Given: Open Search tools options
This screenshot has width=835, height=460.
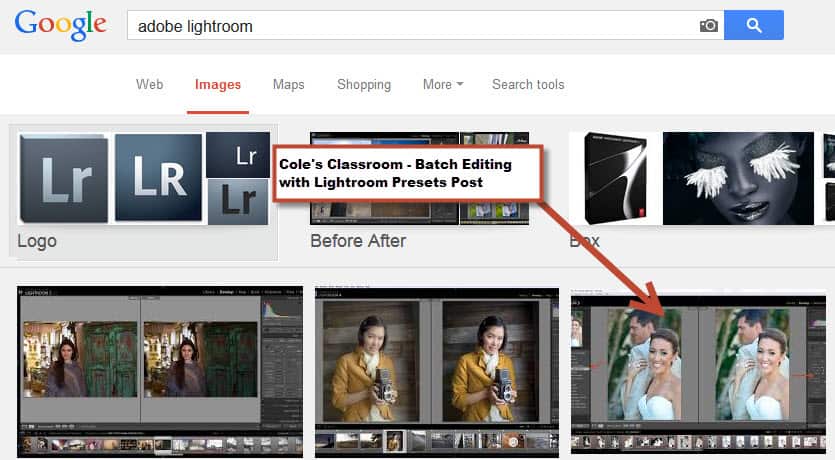Looking at the screenshot, I should coord(528,85).
